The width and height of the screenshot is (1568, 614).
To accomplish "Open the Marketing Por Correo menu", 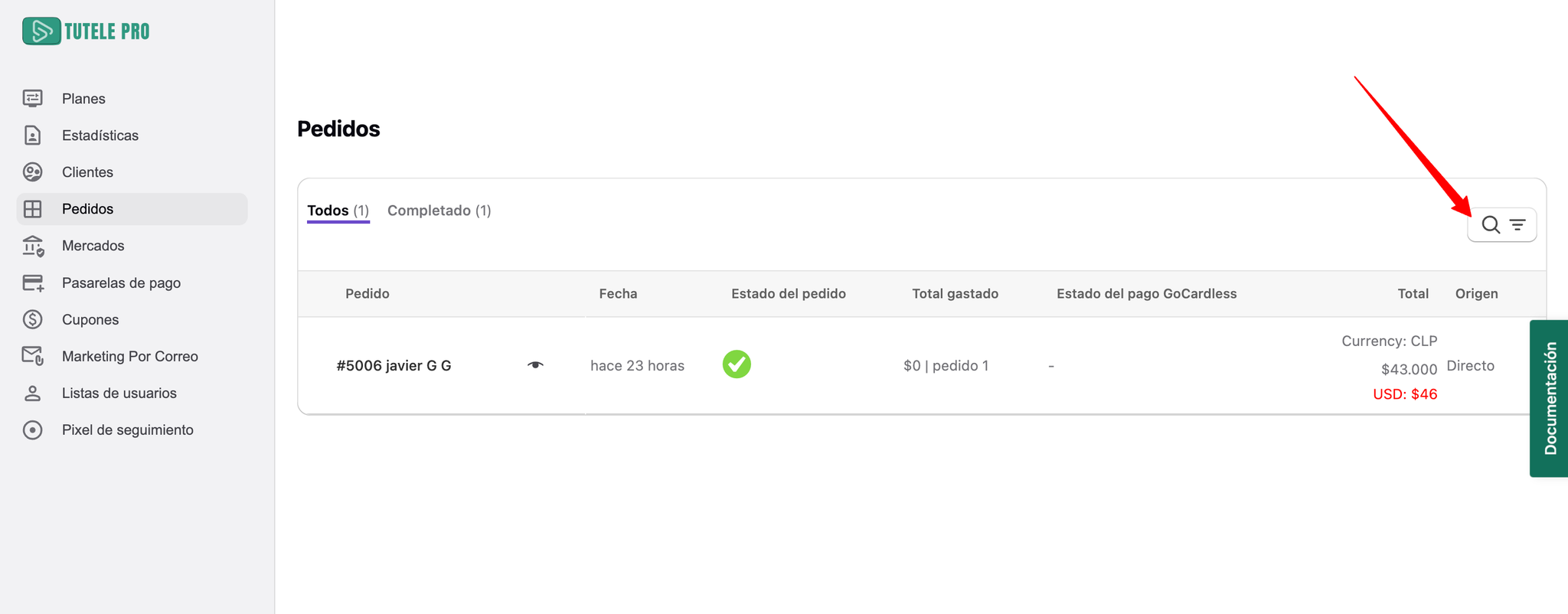I will click(x=129, y=356).
